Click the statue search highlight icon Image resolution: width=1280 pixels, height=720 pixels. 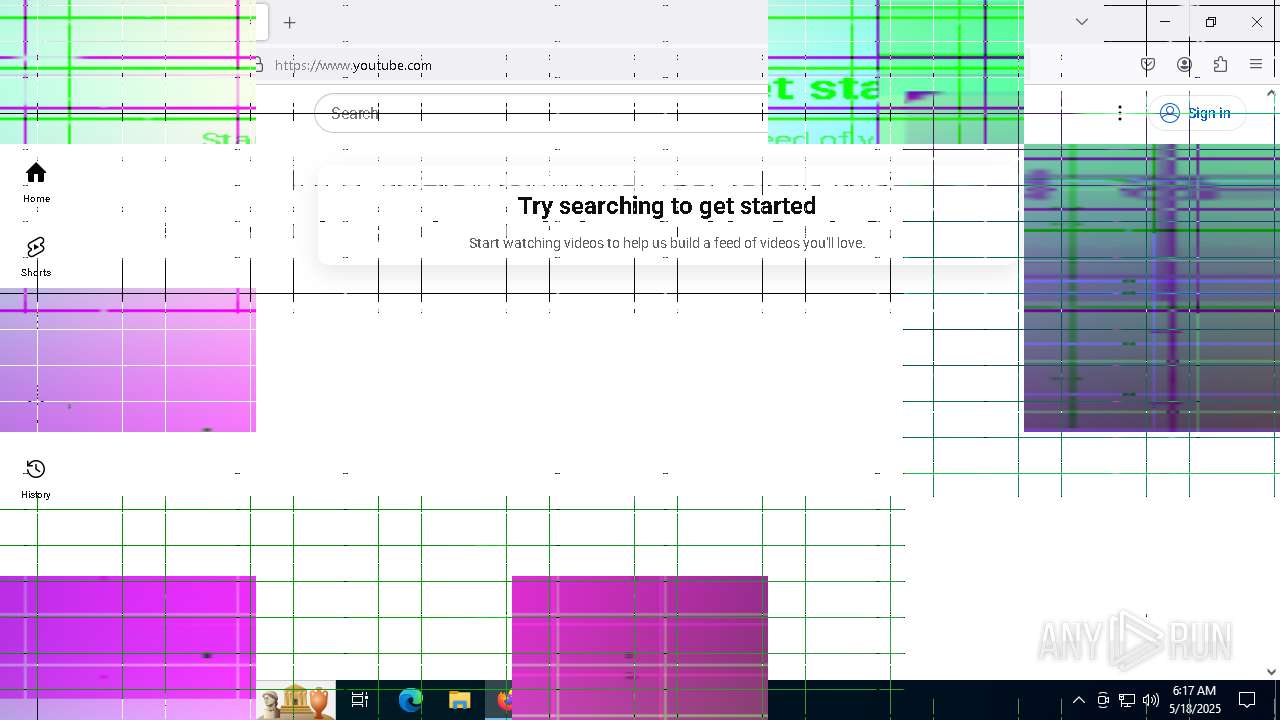(296, 700)
